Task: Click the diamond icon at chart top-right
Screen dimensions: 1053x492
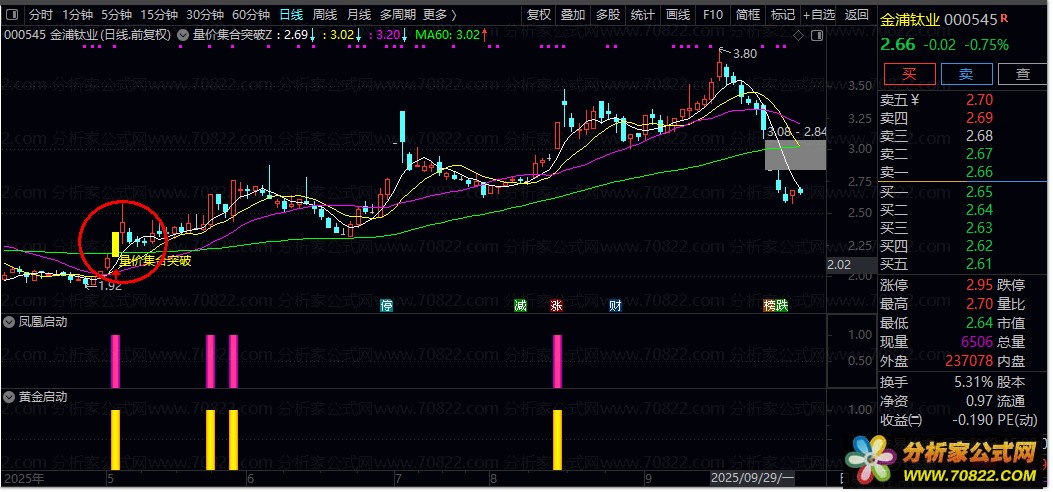Action: [x=797, y=35]
